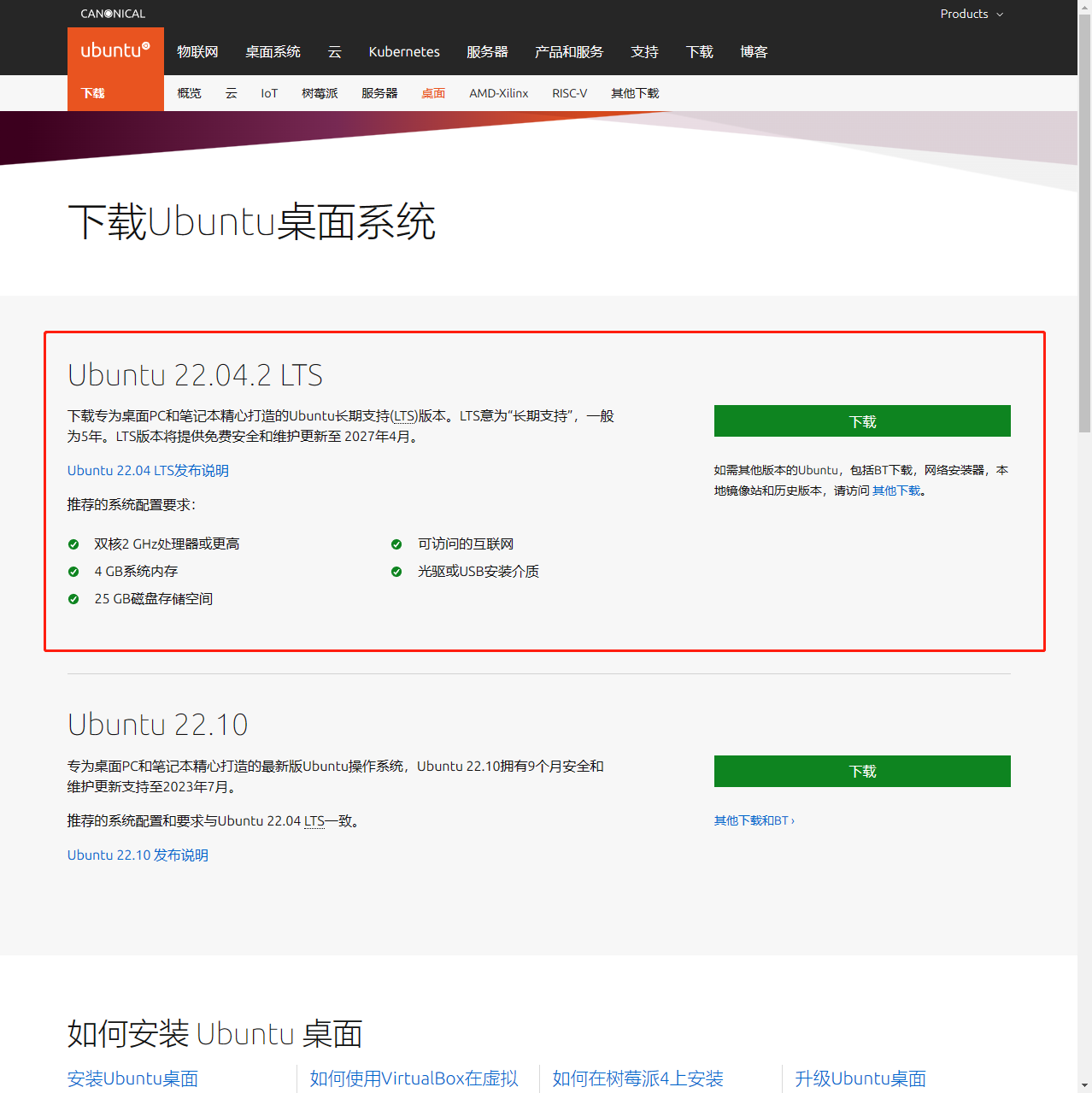Image resolution: width=1092 pixels, height=1093 pixels.
Task: Open 服务器 in the main dark navigation bar
Action: (487, 51)
